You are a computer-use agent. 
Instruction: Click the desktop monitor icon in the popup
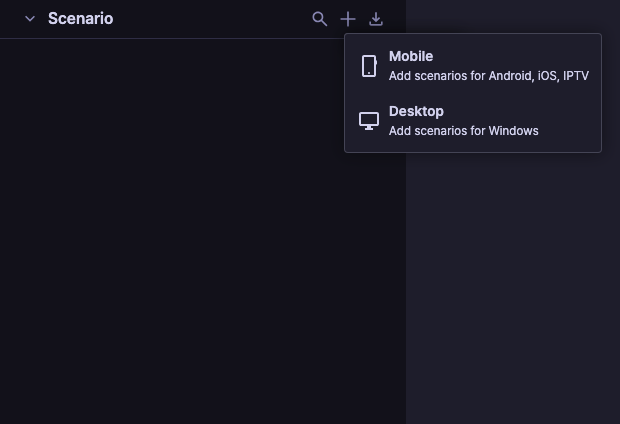(x=369, y=121)
